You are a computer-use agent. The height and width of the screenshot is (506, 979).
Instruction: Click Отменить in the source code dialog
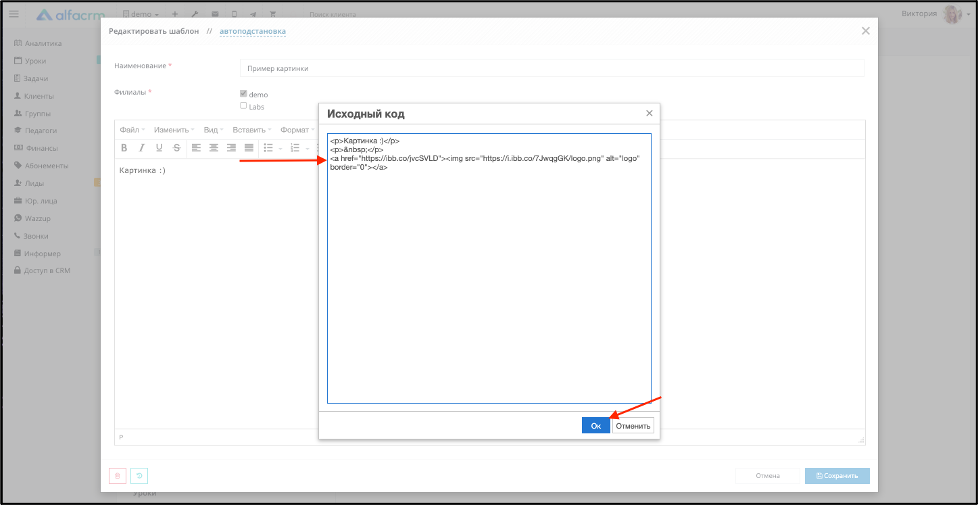[633, 425]
